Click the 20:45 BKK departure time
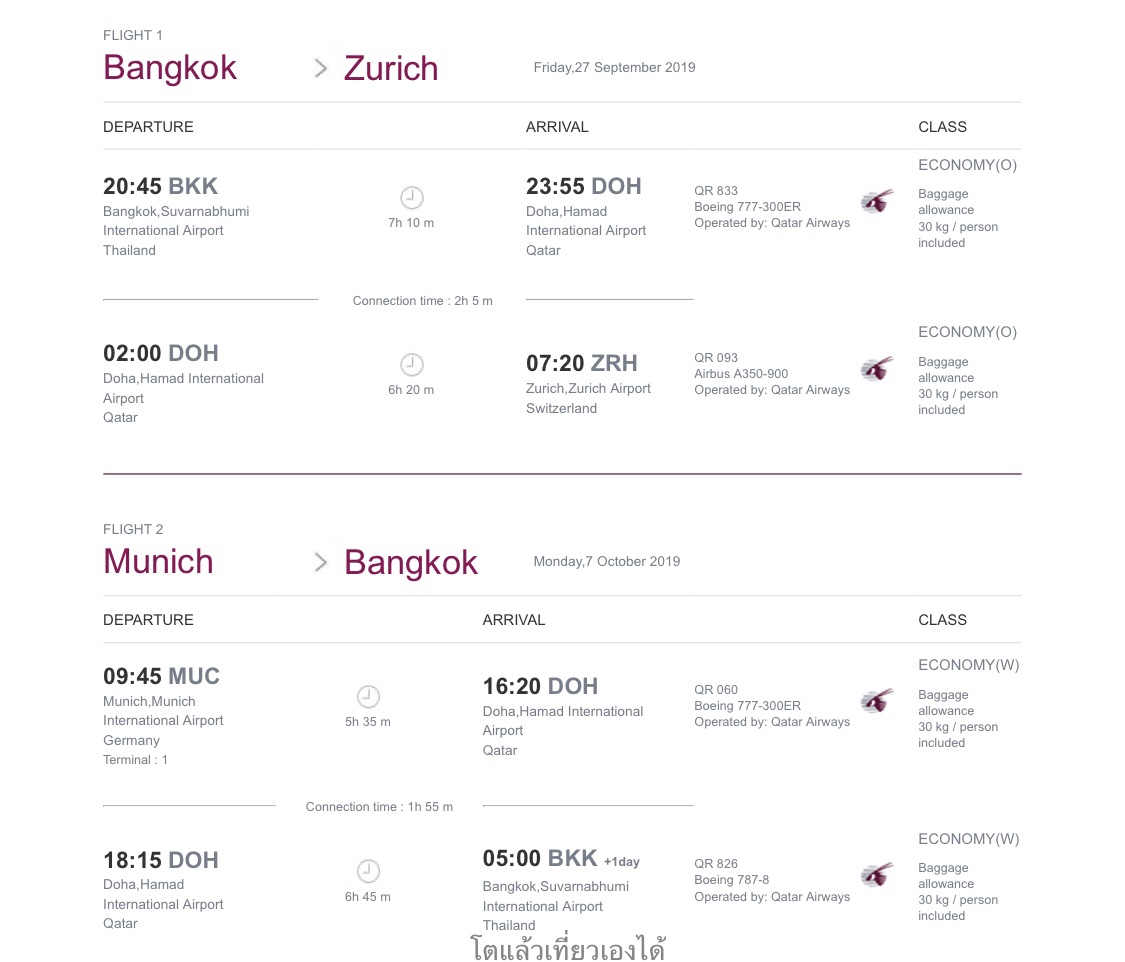The width and height of the screenshot is (1125, 962). click(x=161, y=187)
